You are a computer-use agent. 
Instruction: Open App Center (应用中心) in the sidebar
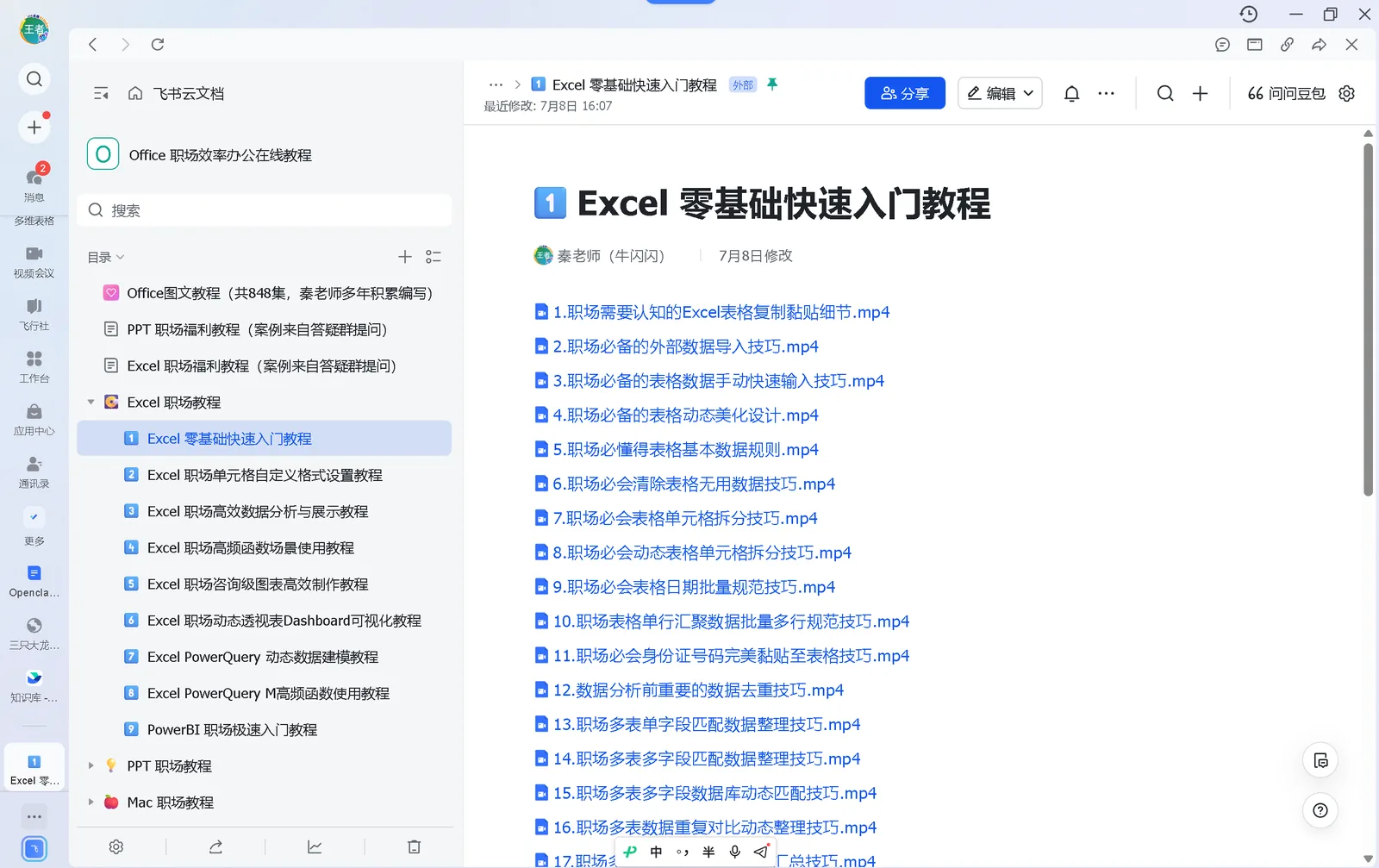click(34, 419)
